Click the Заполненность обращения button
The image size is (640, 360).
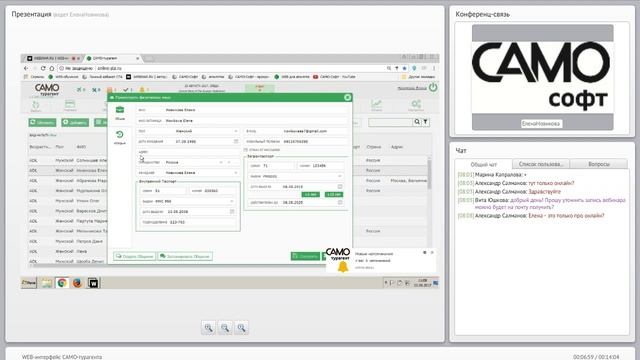tap(185, 256)
